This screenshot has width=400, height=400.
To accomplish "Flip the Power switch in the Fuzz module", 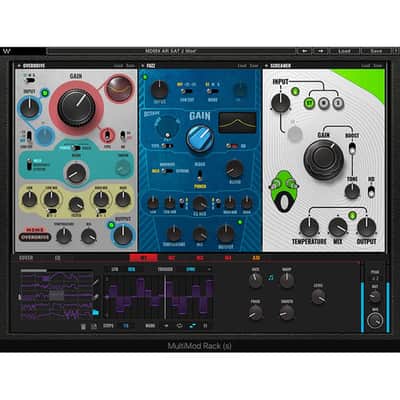I will click(x=200, y=175).
